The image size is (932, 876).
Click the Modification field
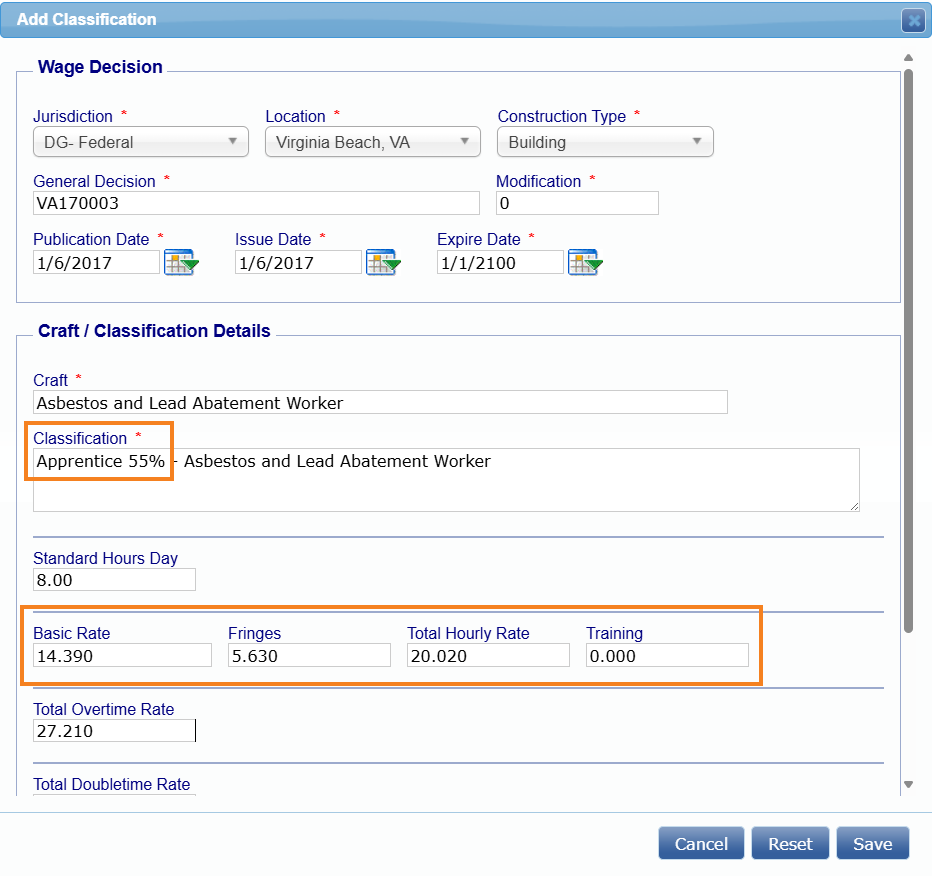(577, 203)
